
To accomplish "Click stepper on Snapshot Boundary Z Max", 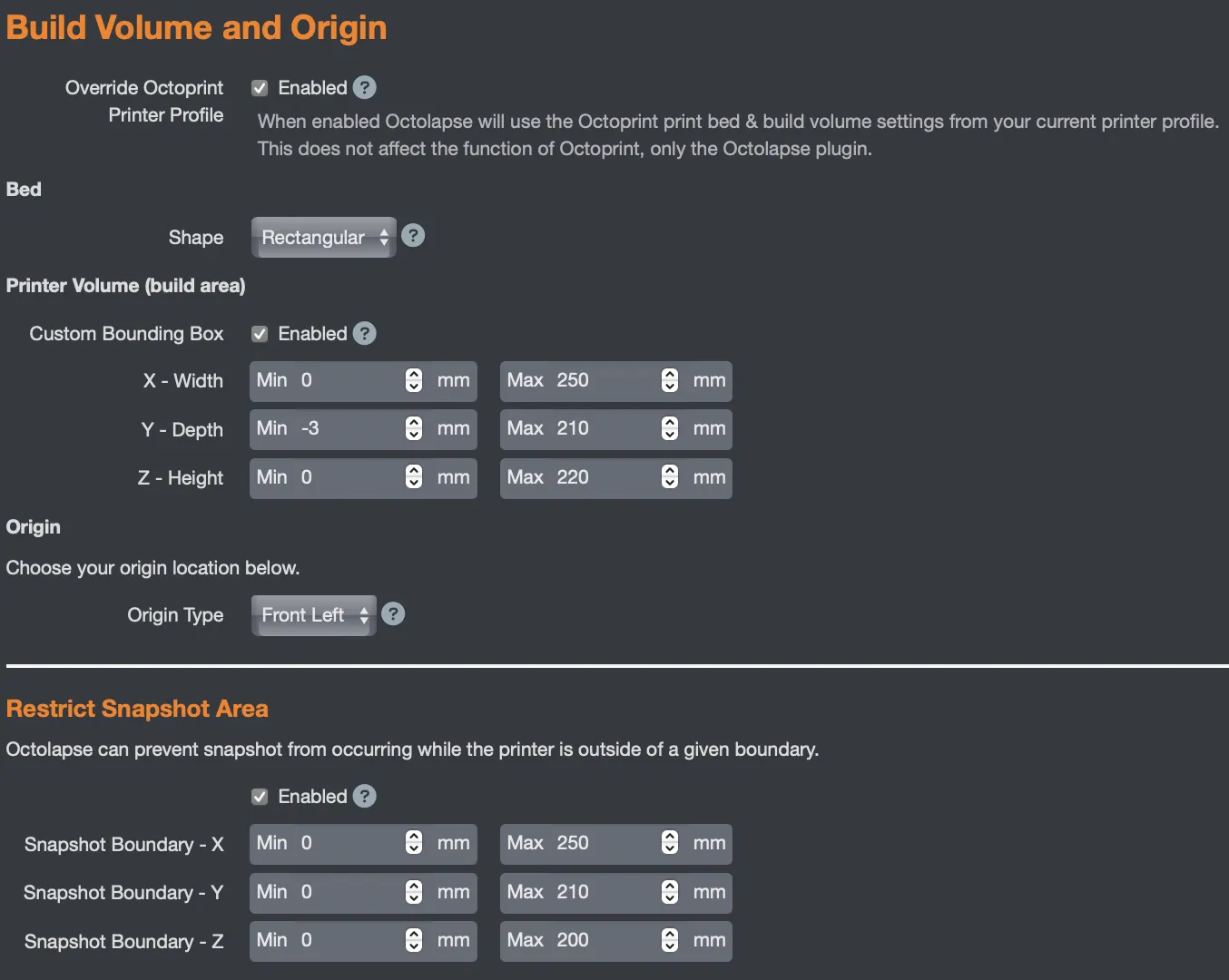I will [670, 940].
